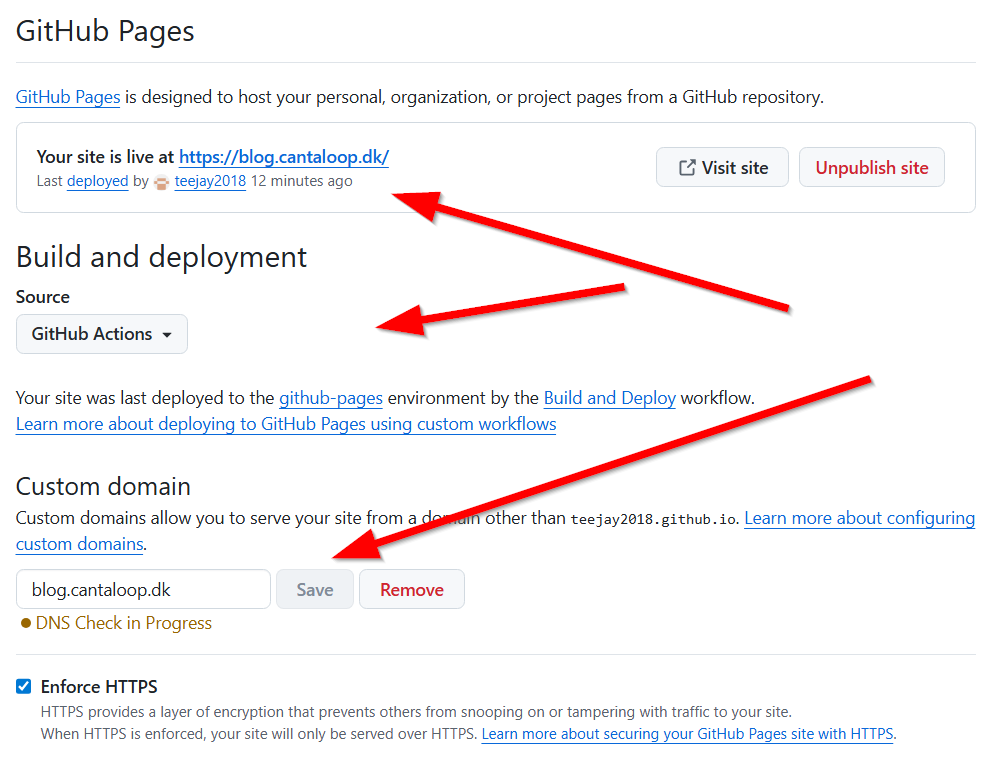
Task: Click the caret arrow beside GitHub Actions
Action: click(167, 334)
